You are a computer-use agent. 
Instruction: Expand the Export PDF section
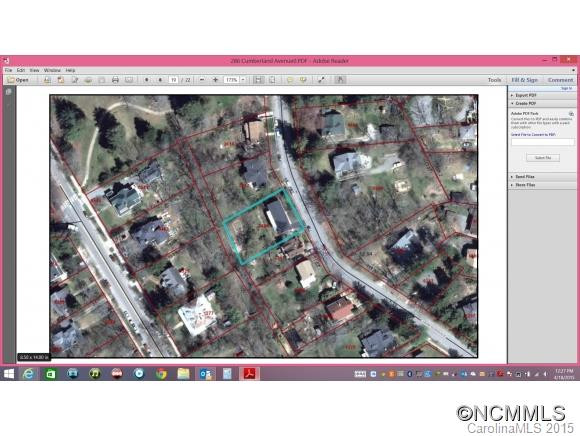[x=542, y=95]
